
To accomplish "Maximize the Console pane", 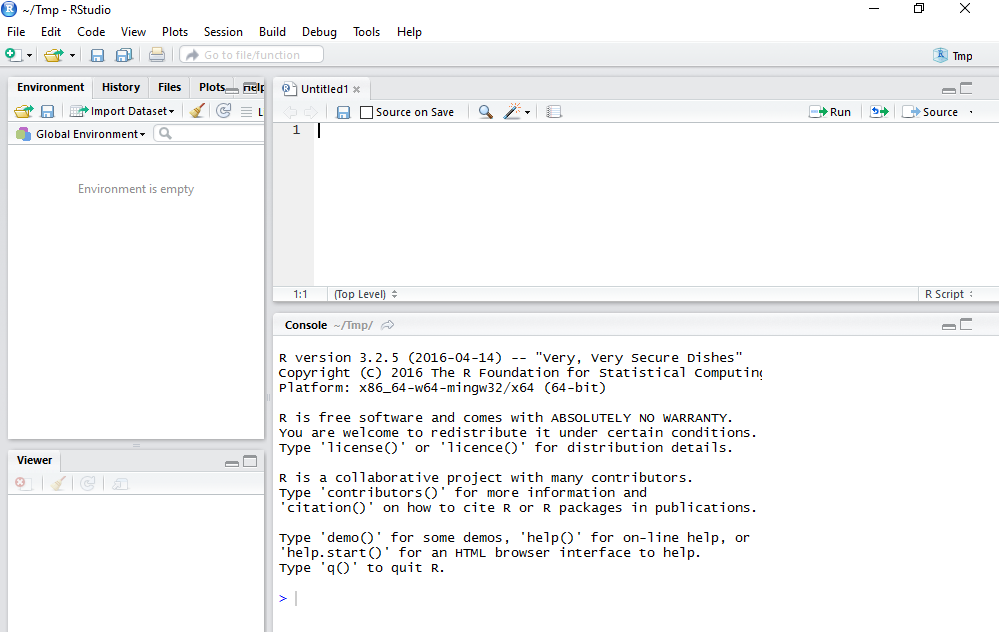I will [x=967, y=324].
